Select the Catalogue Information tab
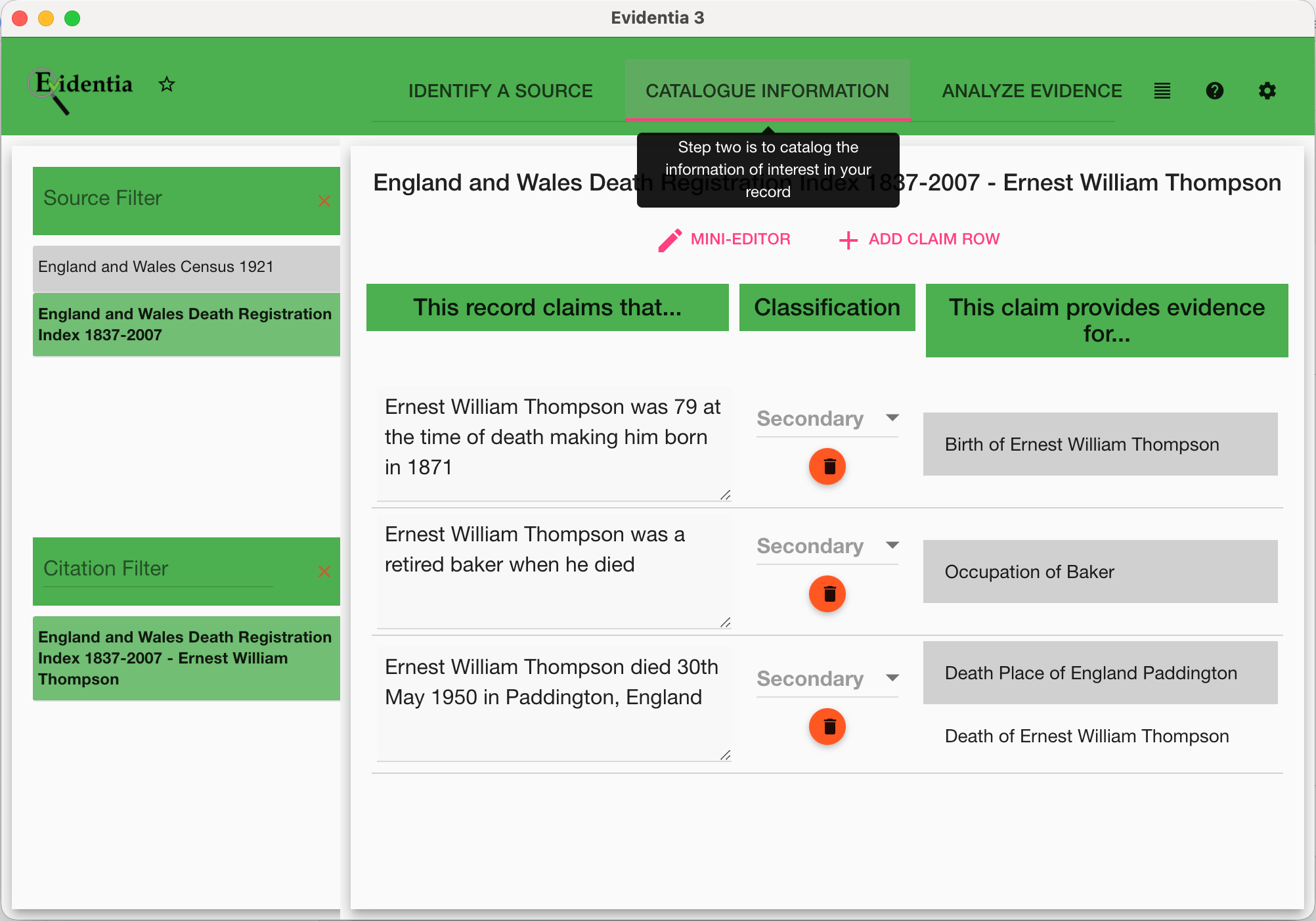The image size is (1316, 921). [x=767, y=91]
